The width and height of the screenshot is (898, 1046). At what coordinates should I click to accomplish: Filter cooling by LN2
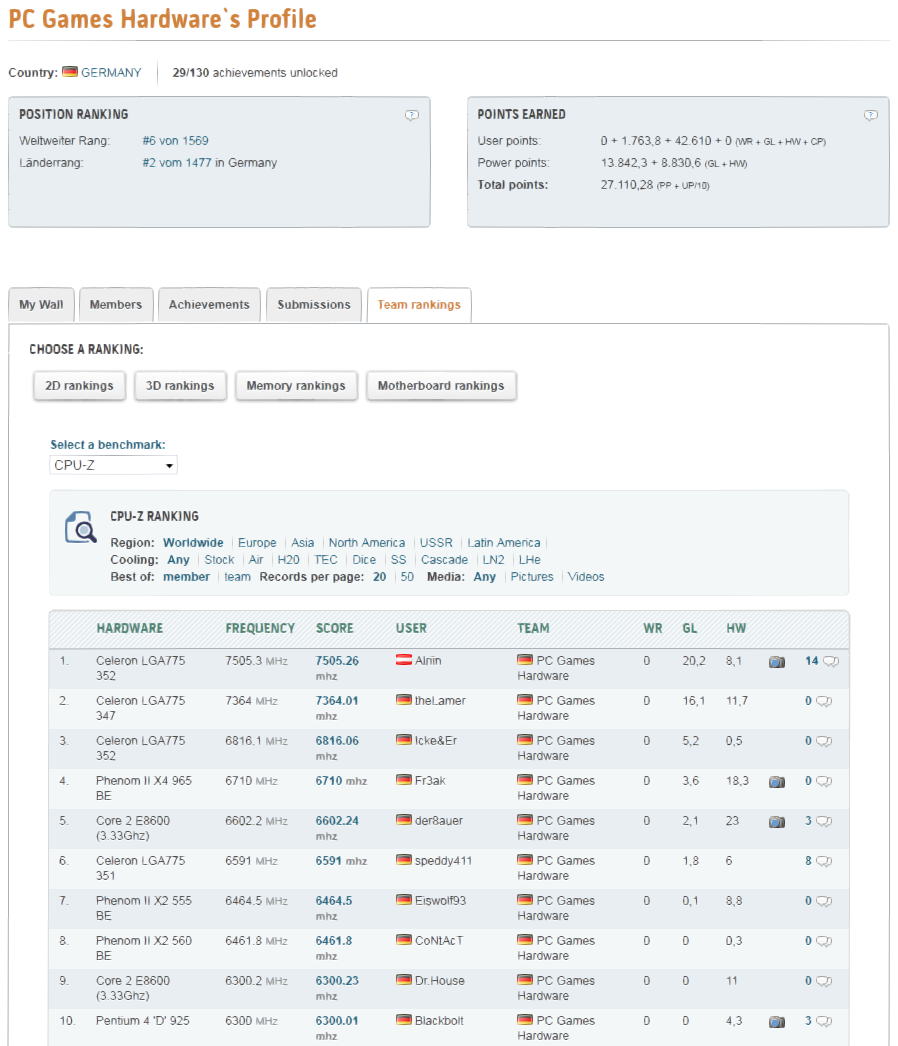(x=493, y=560)
